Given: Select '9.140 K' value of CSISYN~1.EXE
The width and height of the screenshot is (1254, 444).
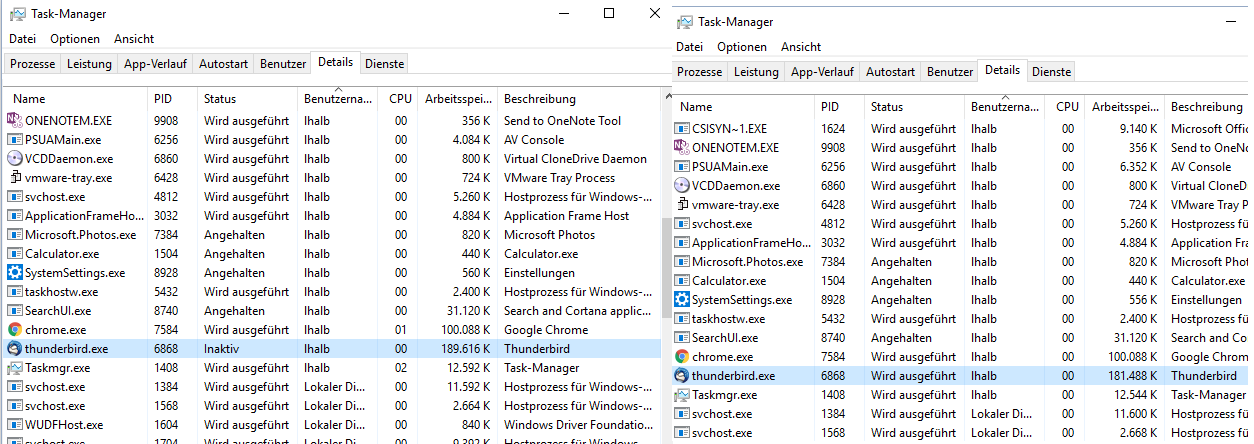Looking at the screenshot, I should 1139,129.
